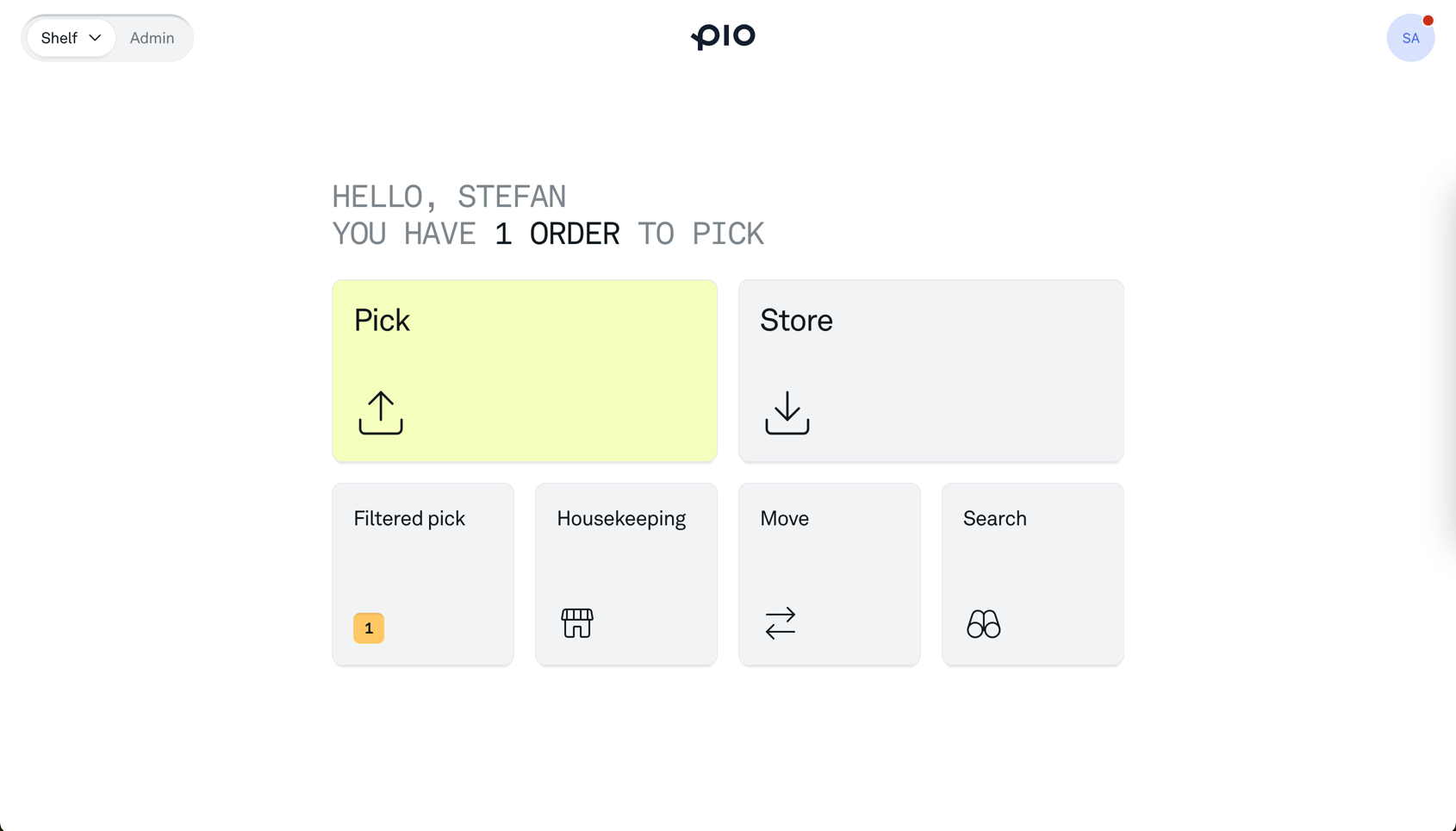The width and height of the screenshot is (1456, 831).
Task: Click the upload arrow icon in Pick
Action: (x=381, y=413)
